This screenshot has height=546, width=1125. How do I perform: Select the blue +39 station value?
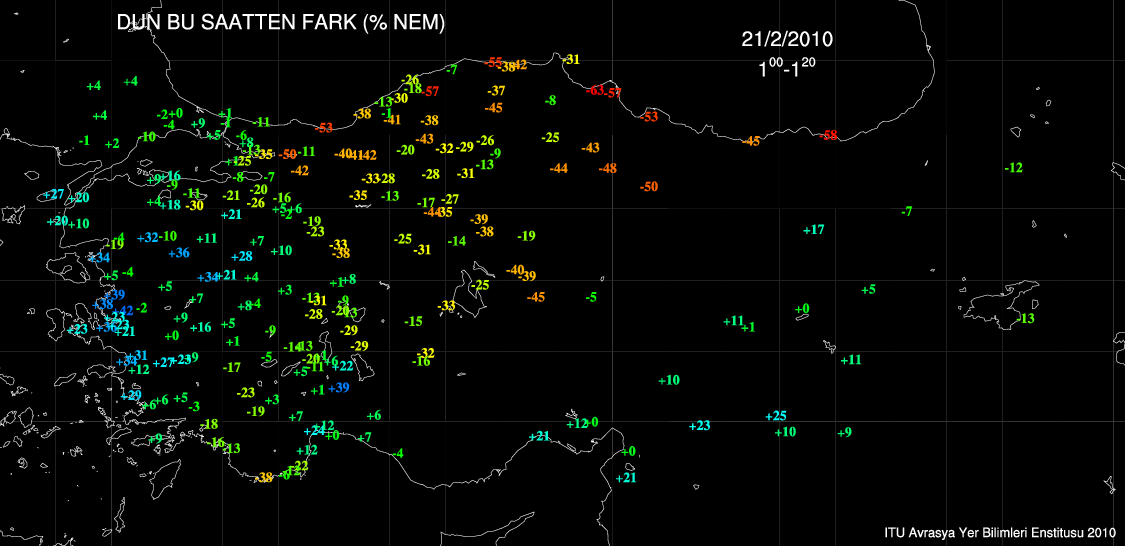[x=338, y=387]
